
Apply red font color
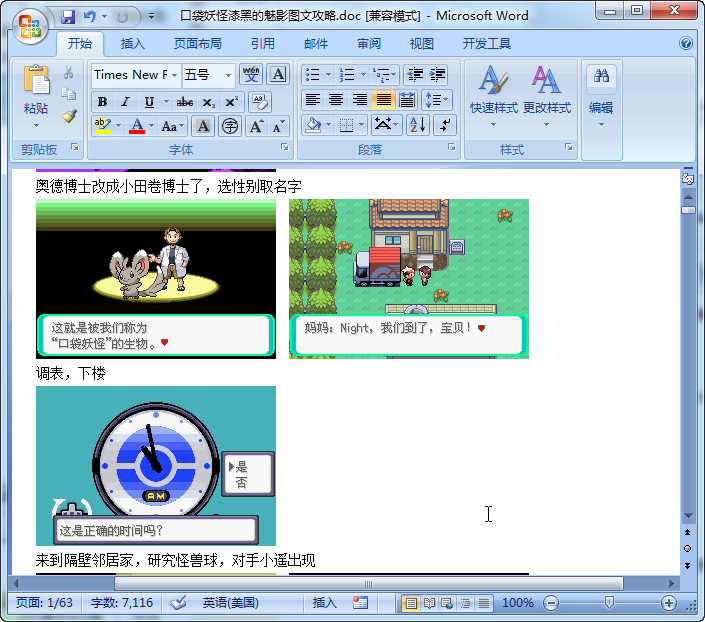click(x=137, y=126)
